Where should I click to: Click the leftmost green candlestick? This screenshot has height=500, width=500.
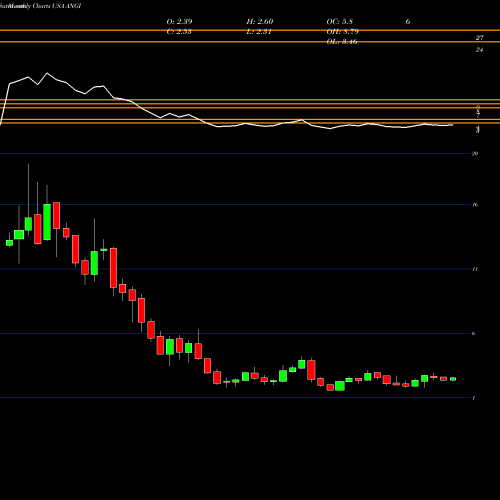[9, 242]
